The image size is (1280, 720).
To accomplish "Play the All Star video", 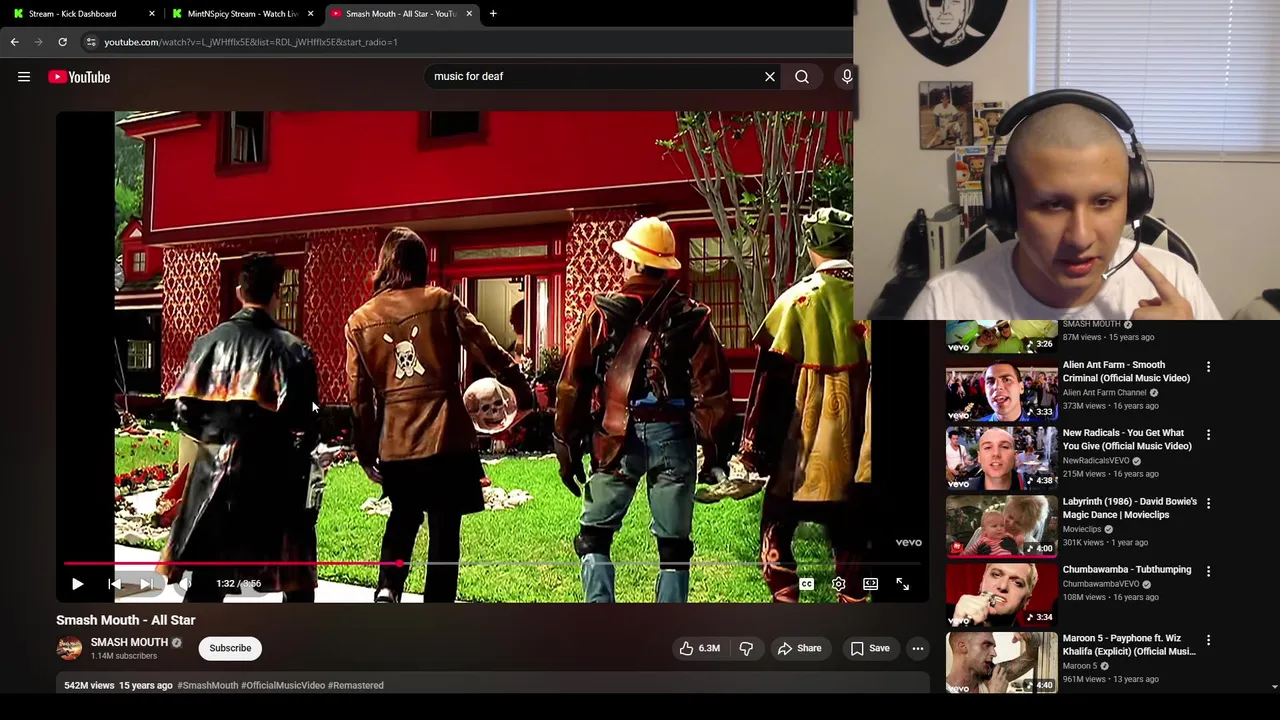I will click(77, 584).
